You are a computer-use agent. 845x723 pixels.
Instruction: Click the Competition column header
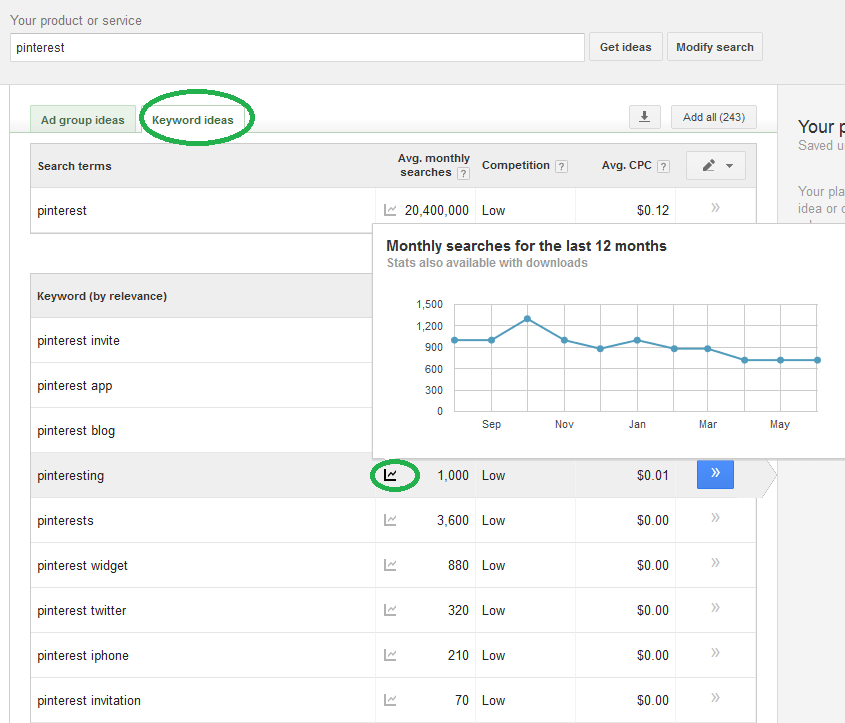click(x=516, y=165)
